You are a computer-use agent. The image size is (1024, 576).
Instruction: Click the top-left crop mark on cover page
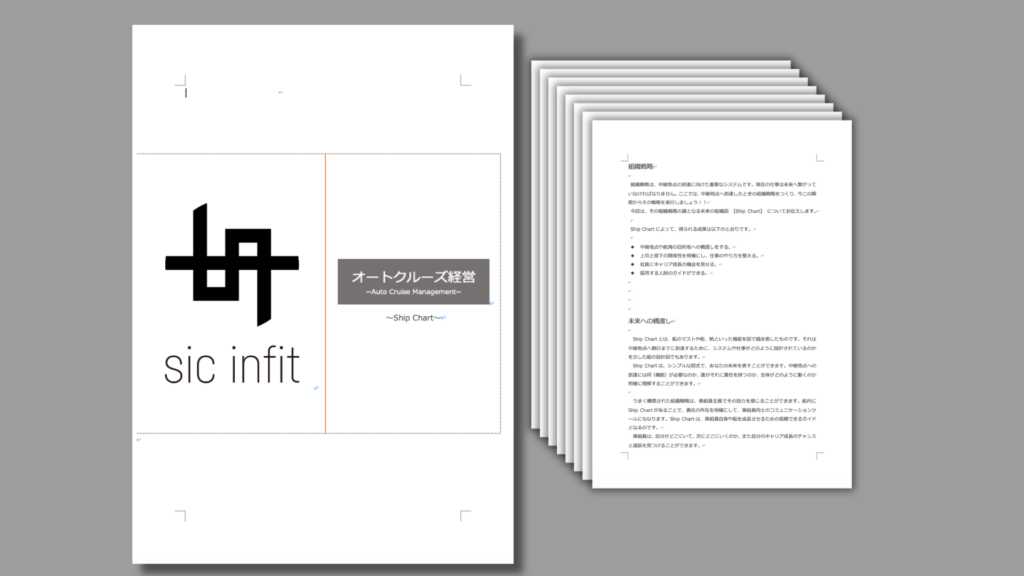coord(181,81)
